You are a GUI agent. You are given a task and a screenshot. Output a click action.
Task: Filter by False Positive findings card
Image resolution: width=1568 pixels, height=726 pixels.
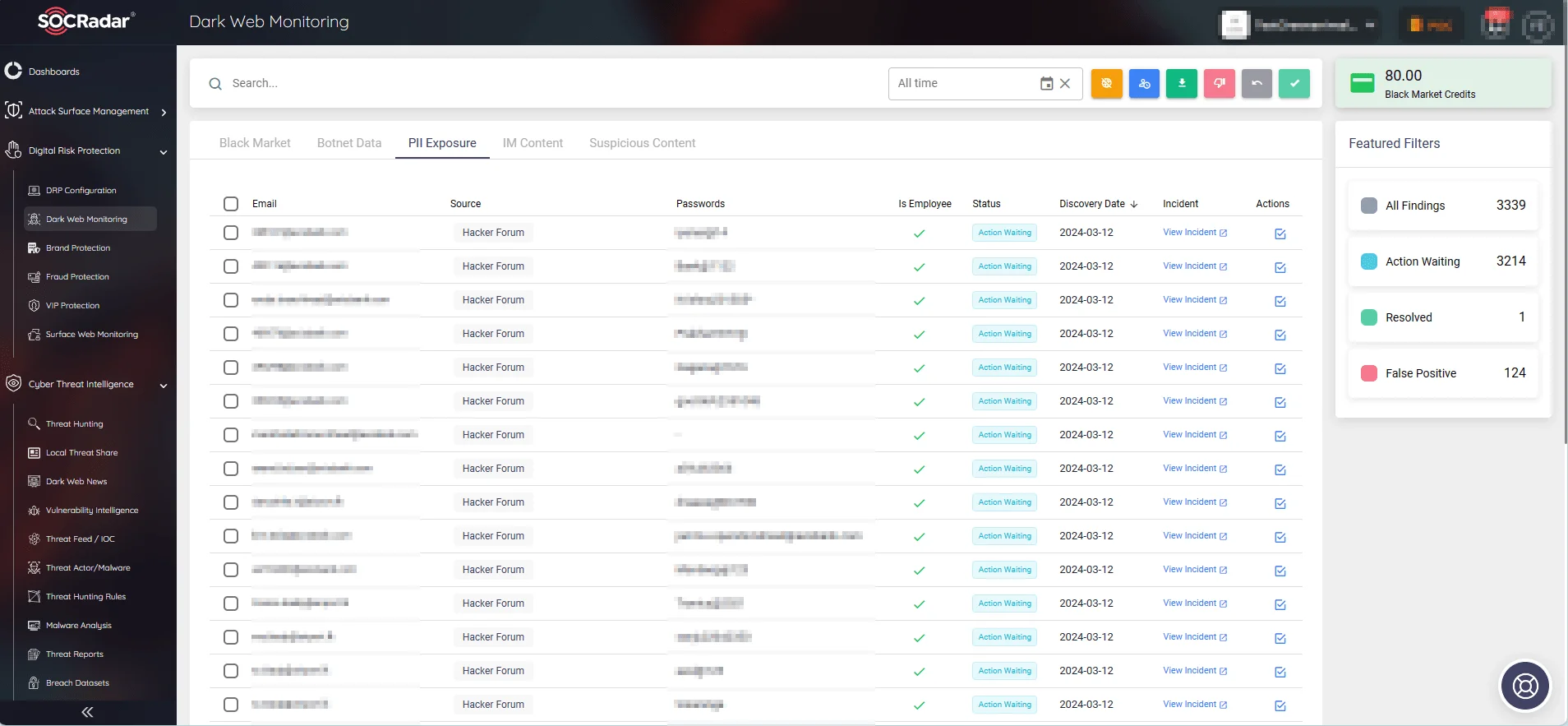pos(1443,372)
